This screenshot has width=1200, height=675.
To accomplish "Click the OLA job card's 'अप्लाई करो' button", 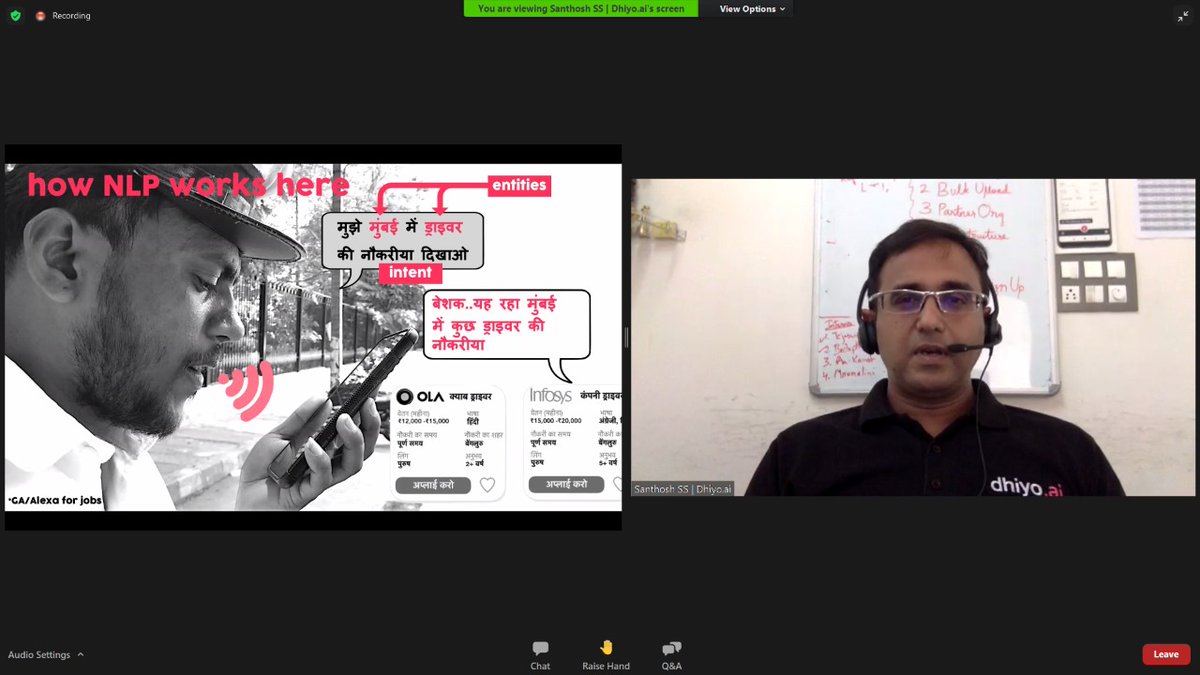I will coord(433,486).
